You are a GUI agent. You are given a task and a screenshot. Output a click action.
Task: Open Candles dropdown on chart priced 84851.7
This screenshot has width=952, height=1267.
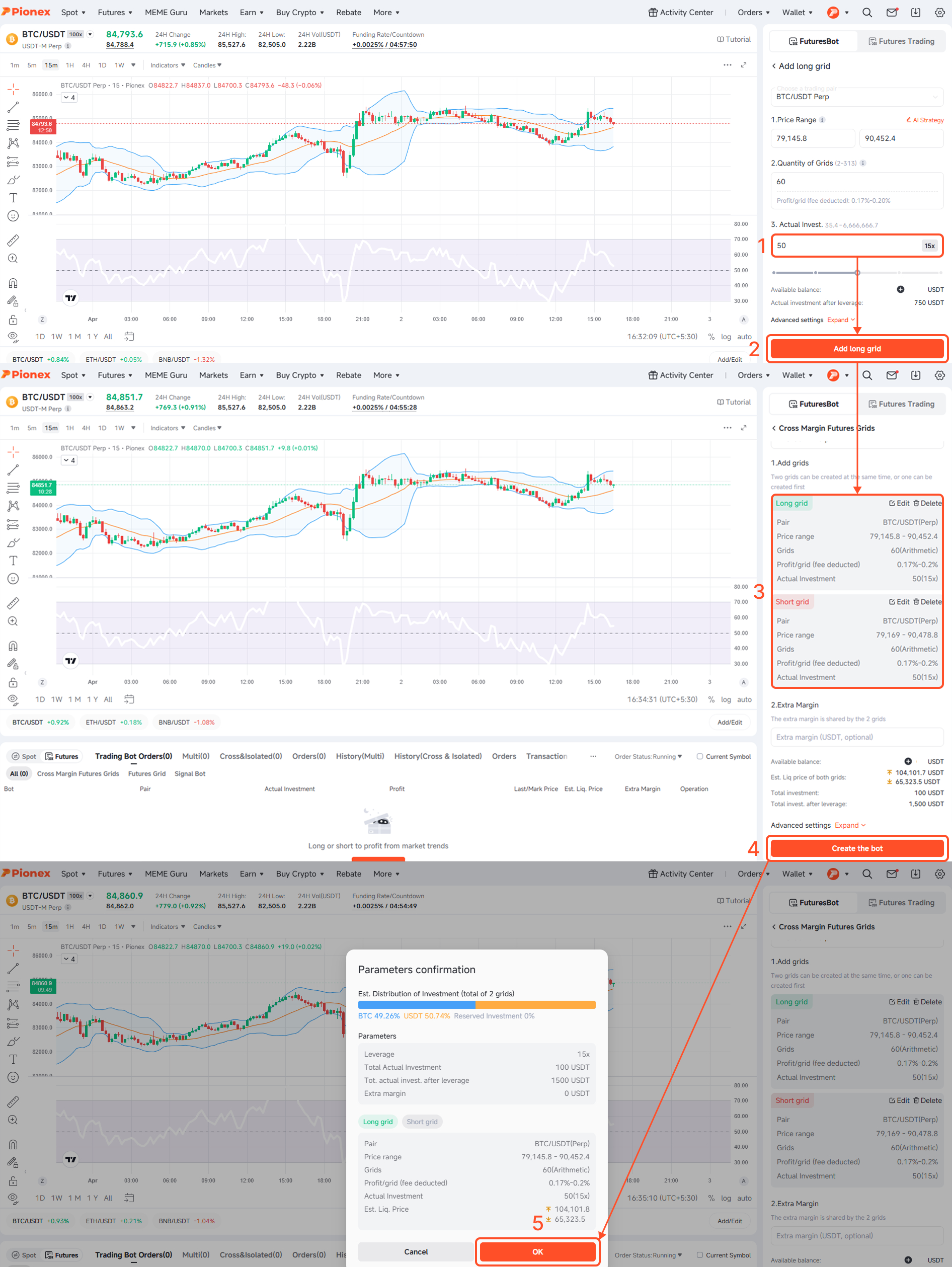click(x=207, y=428)
